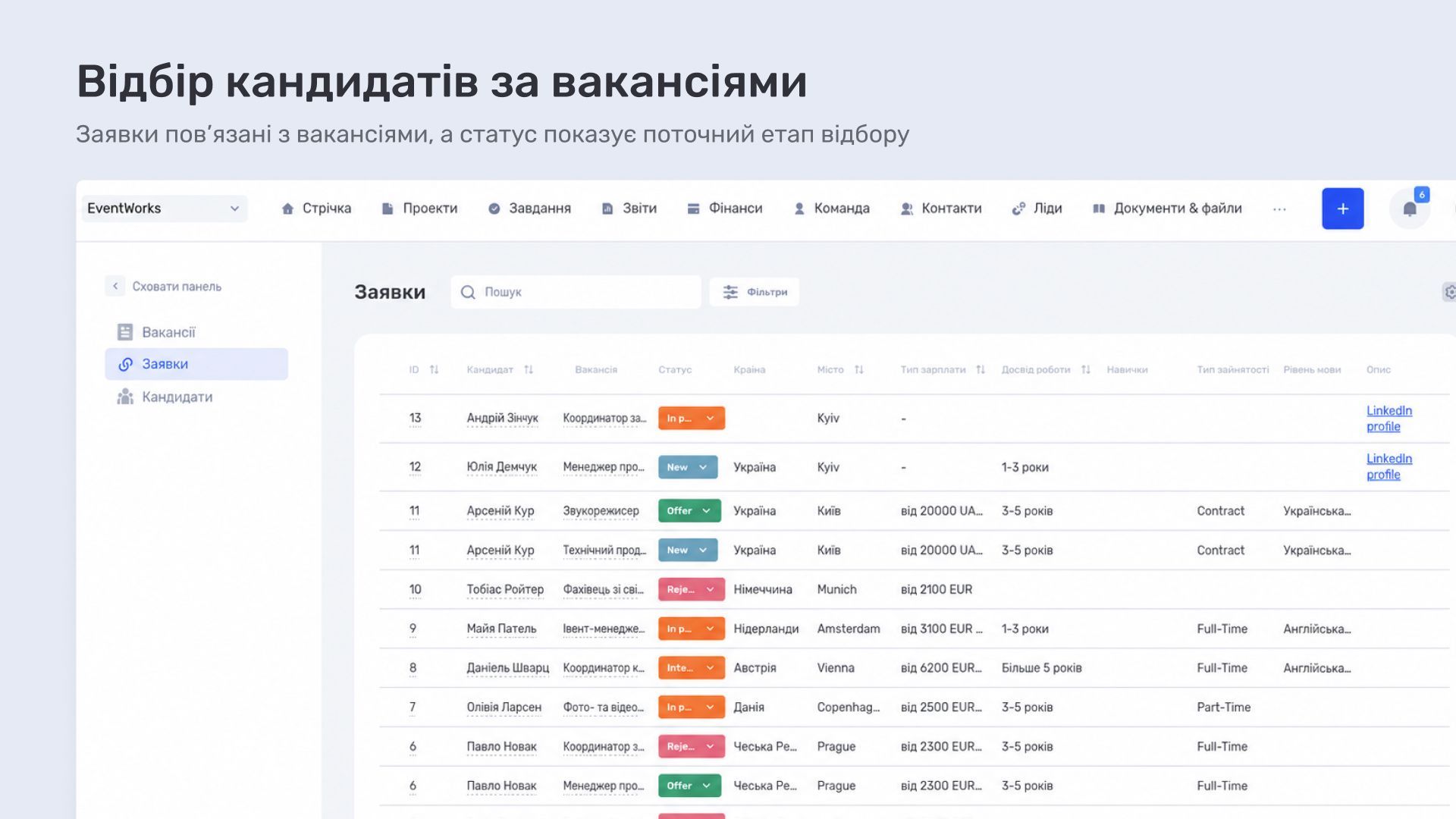Collapse sidebar with Сховати панель arrow
The width and height of the screenshot is (1456, 819).
tap(115, 286)
